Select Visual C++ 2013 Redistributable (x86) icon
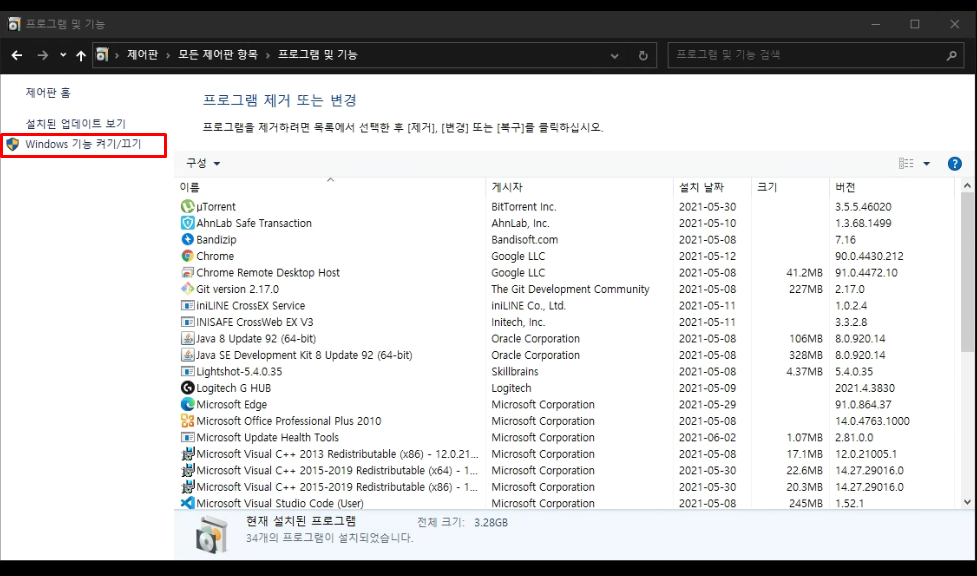This screenshot has height=576, width=977. point(187,454)
